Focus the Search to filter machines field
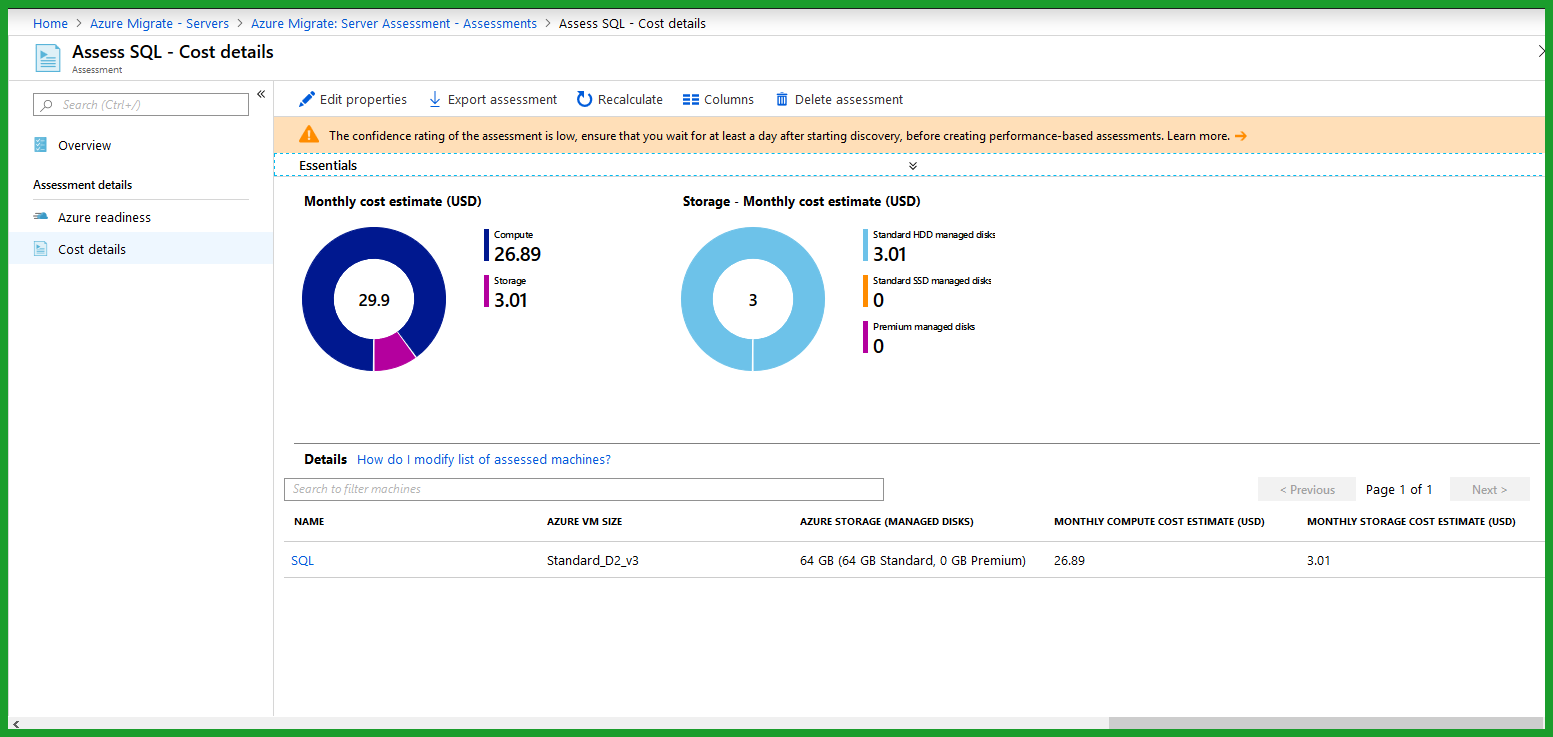The image size is (1553, 737). point(584,489)
